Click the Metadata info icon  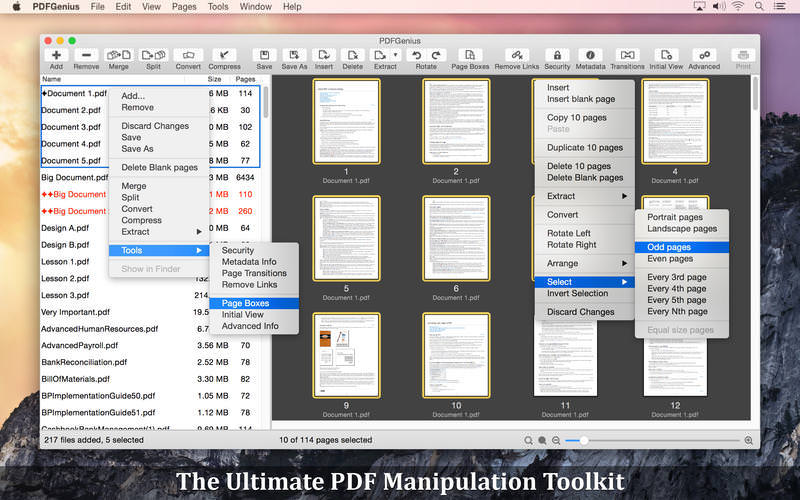pos(590,56)
